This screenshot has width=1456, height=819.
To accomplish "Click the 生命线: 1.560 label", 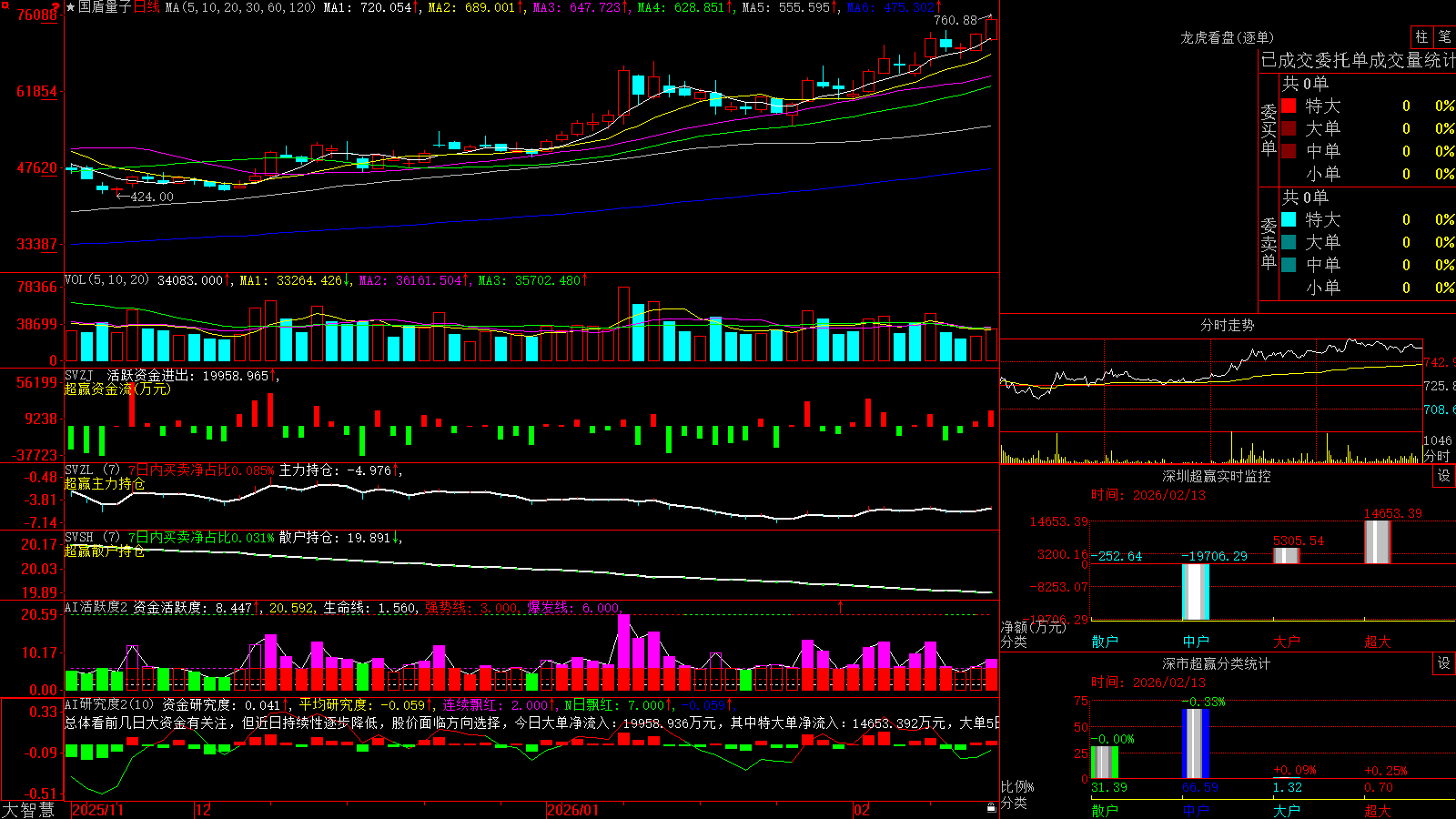I will point(370,607).
